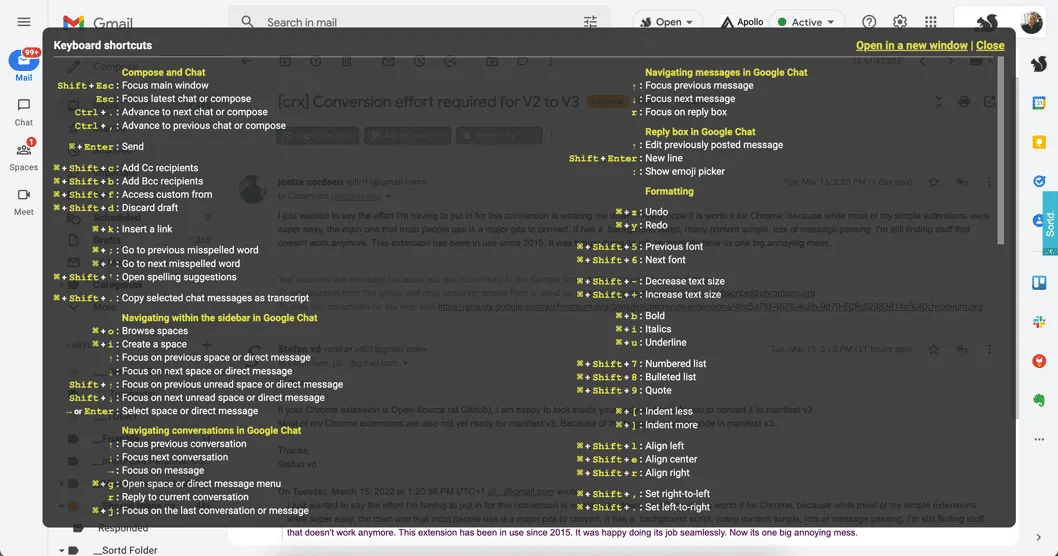Click Underline shortcut text
Image resolution: width=1058 pixels, height=556 pixels.
click(665, 343)
